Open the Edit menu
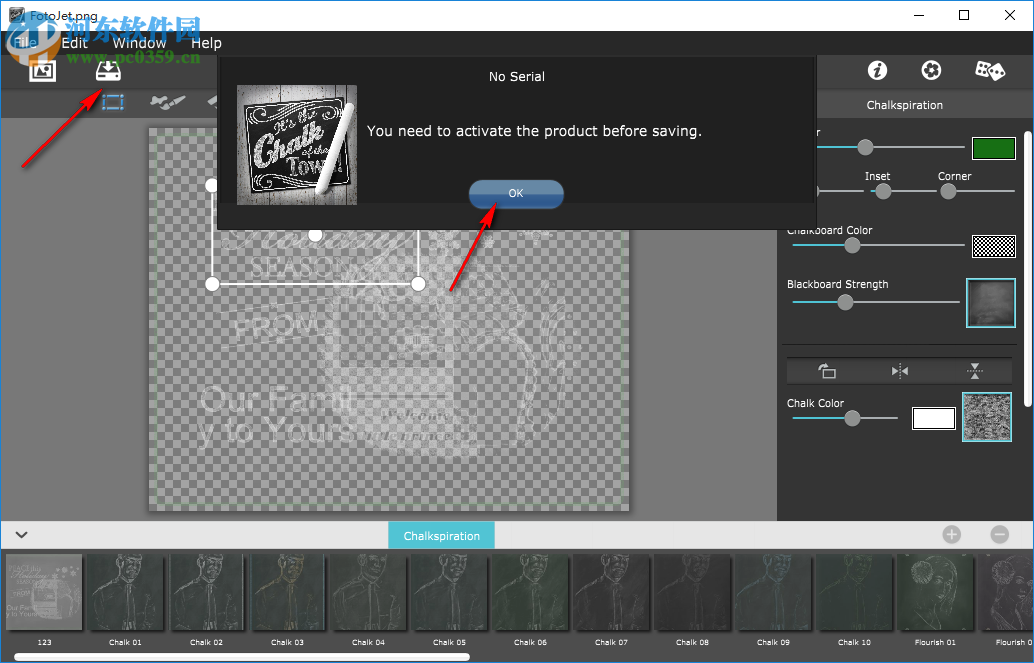The height and width of the screenshot is (663, 1034). [75, 43]
